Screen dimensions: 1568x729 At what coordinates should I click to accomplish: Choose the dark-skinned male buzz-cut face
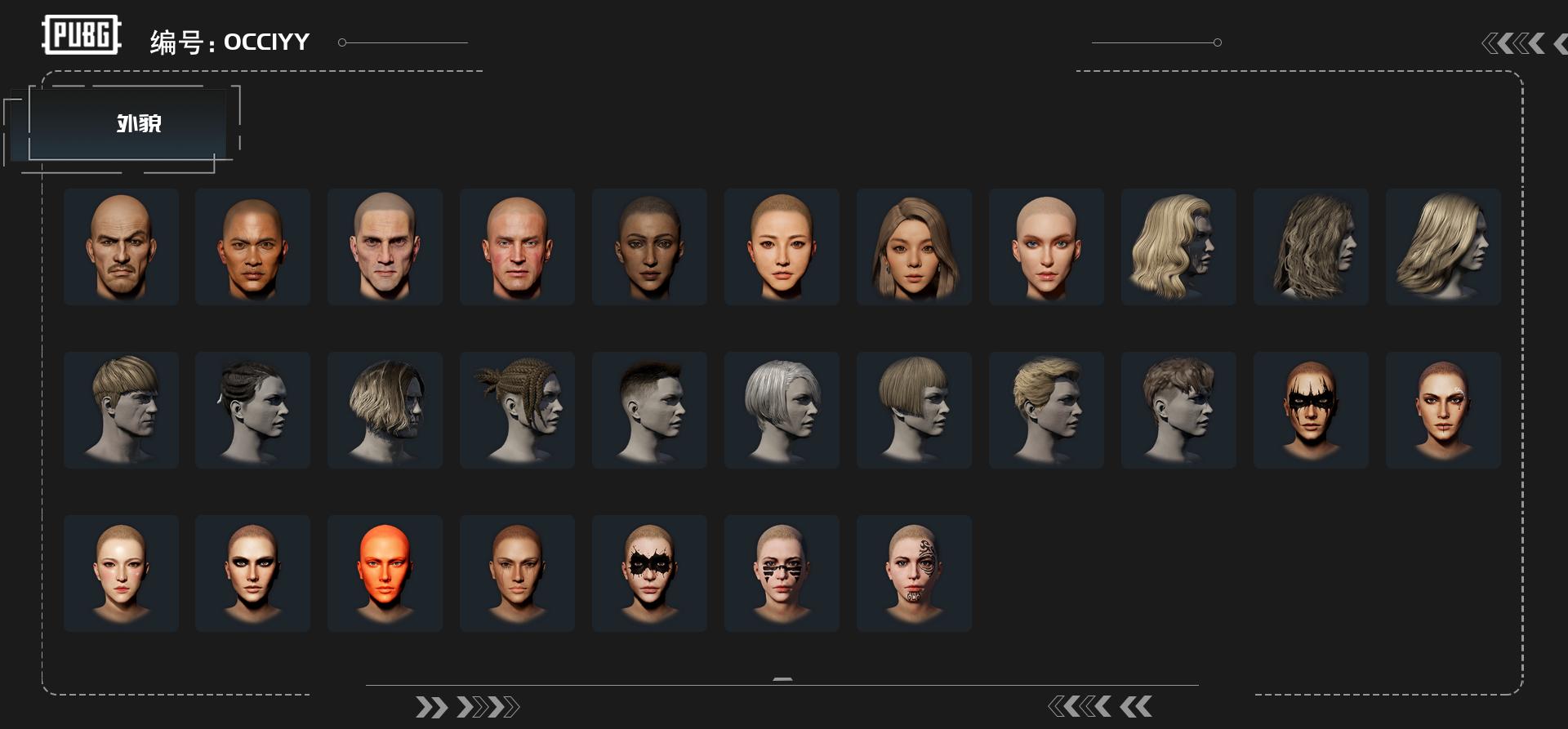coord(252,247)
